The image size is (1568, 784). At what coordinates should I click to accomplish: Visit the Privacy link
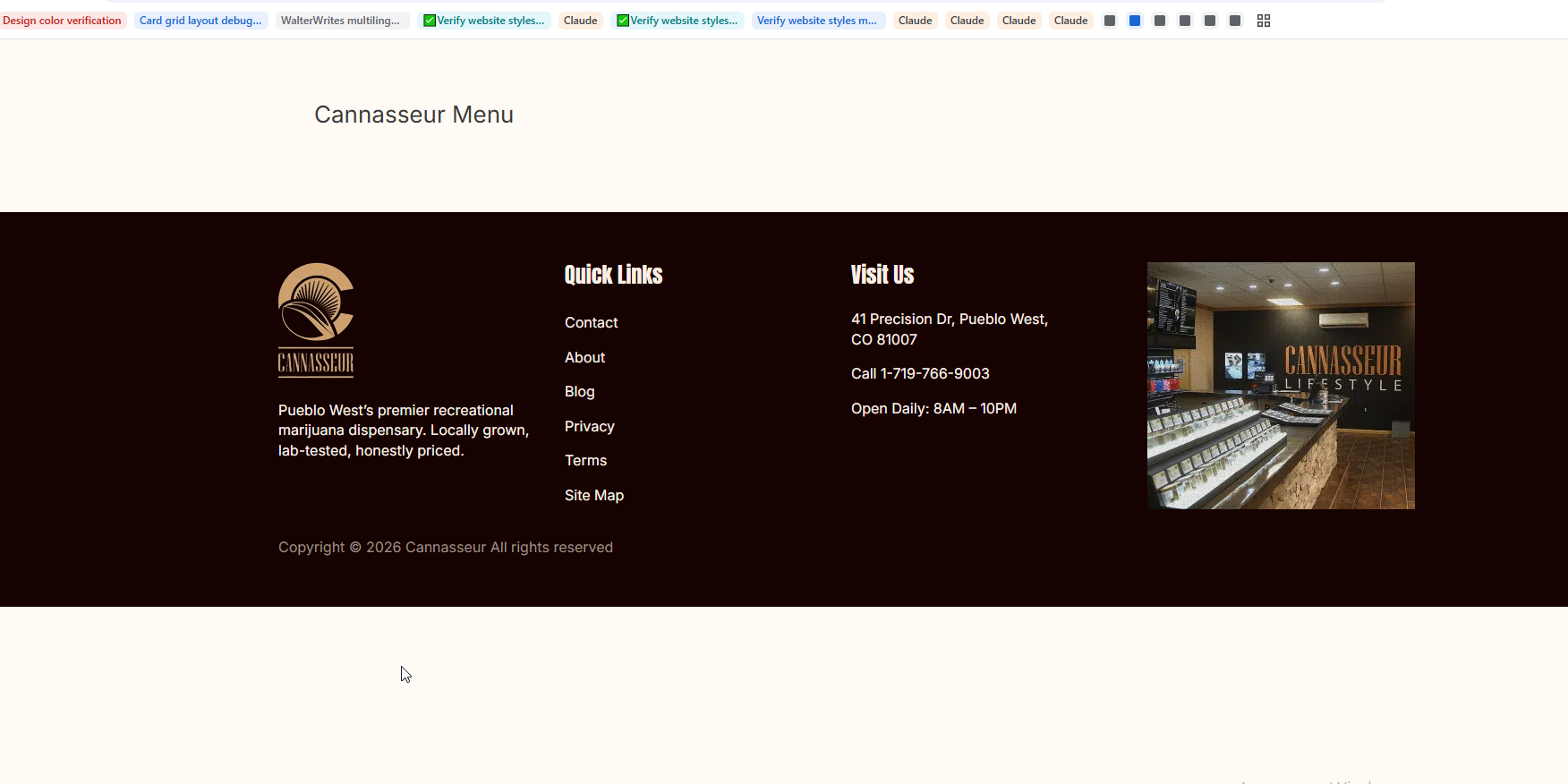pyautogui.click(x=589, y=426)
